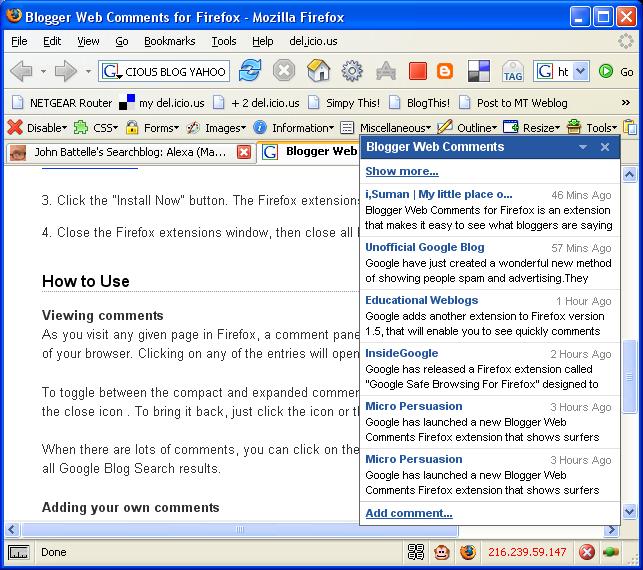Click the sidebar icon in status bar
The width and height of the screenshot is (643, 570).
[18, 552]
